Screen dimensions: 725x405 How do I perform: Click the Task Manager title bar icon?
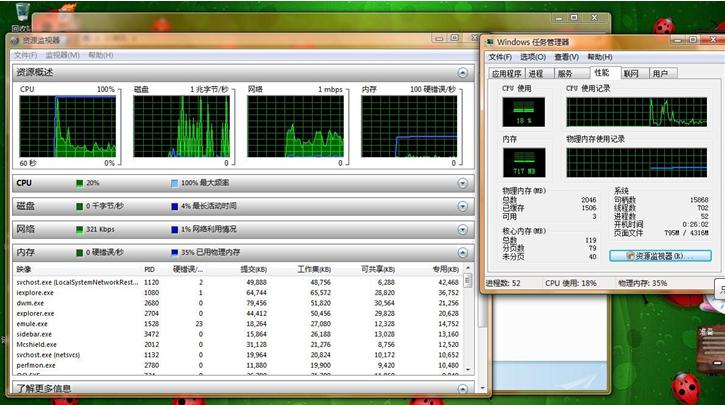point(488,42)
